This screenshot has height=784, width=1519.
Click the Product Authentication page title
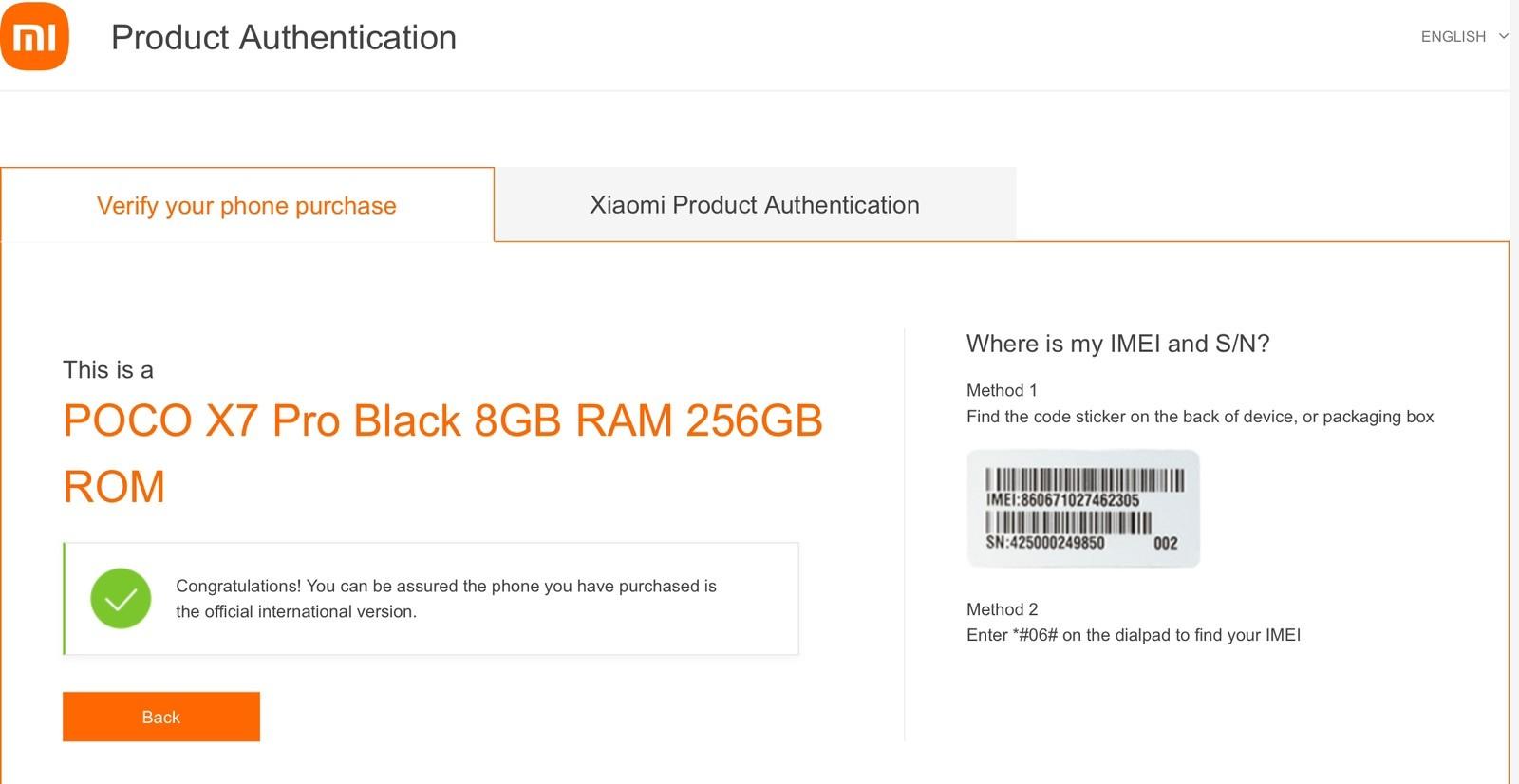[x=283, y=38]
